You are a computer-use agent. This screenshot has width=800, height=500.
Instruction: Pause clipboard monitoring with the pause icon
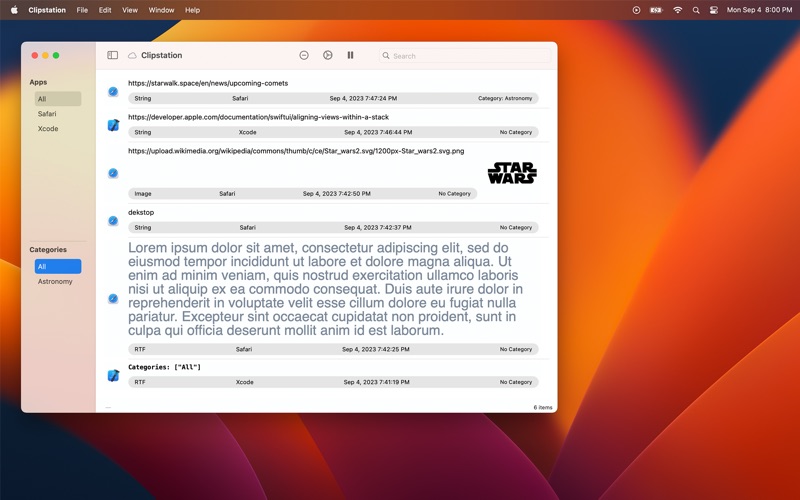(x=351, y=55)
